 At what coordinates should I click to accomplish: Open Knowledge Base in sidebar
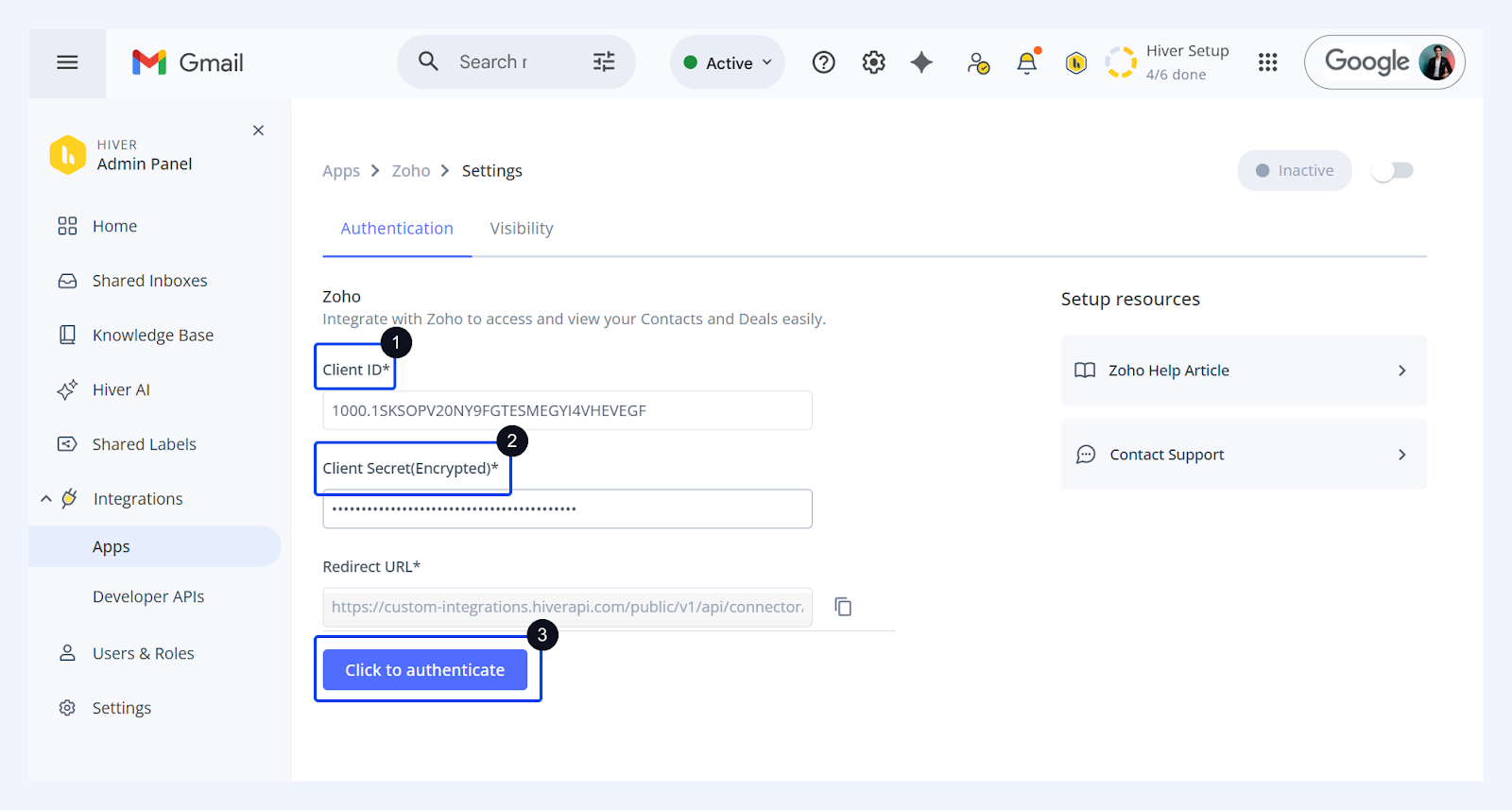(x=153, y=335)
